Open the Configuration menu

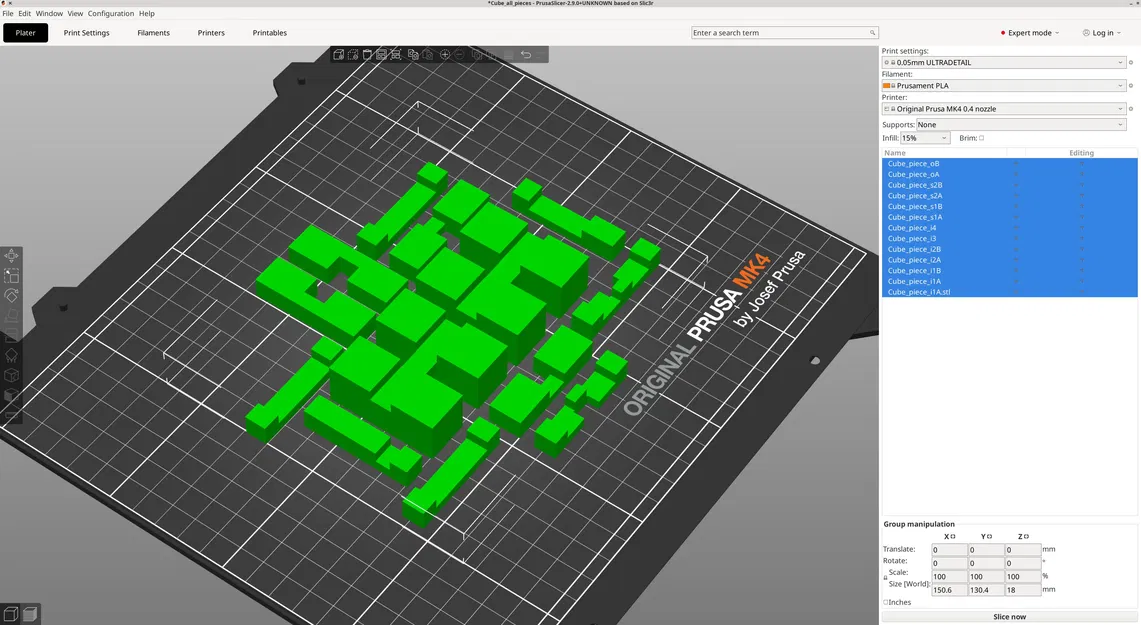111,13
